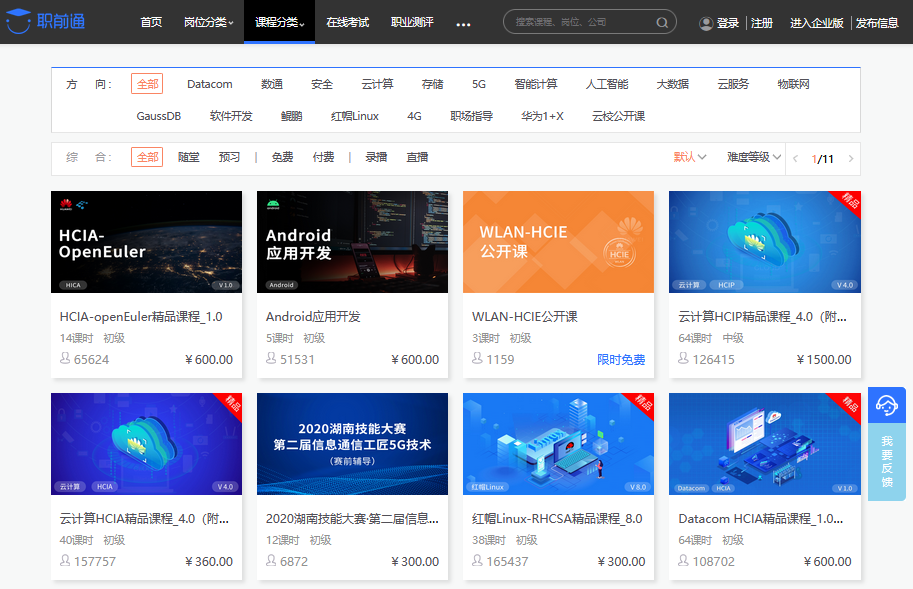913x589 pixels.
Task: Open the three-dots more menu in navbar
Action: (463, 24)
